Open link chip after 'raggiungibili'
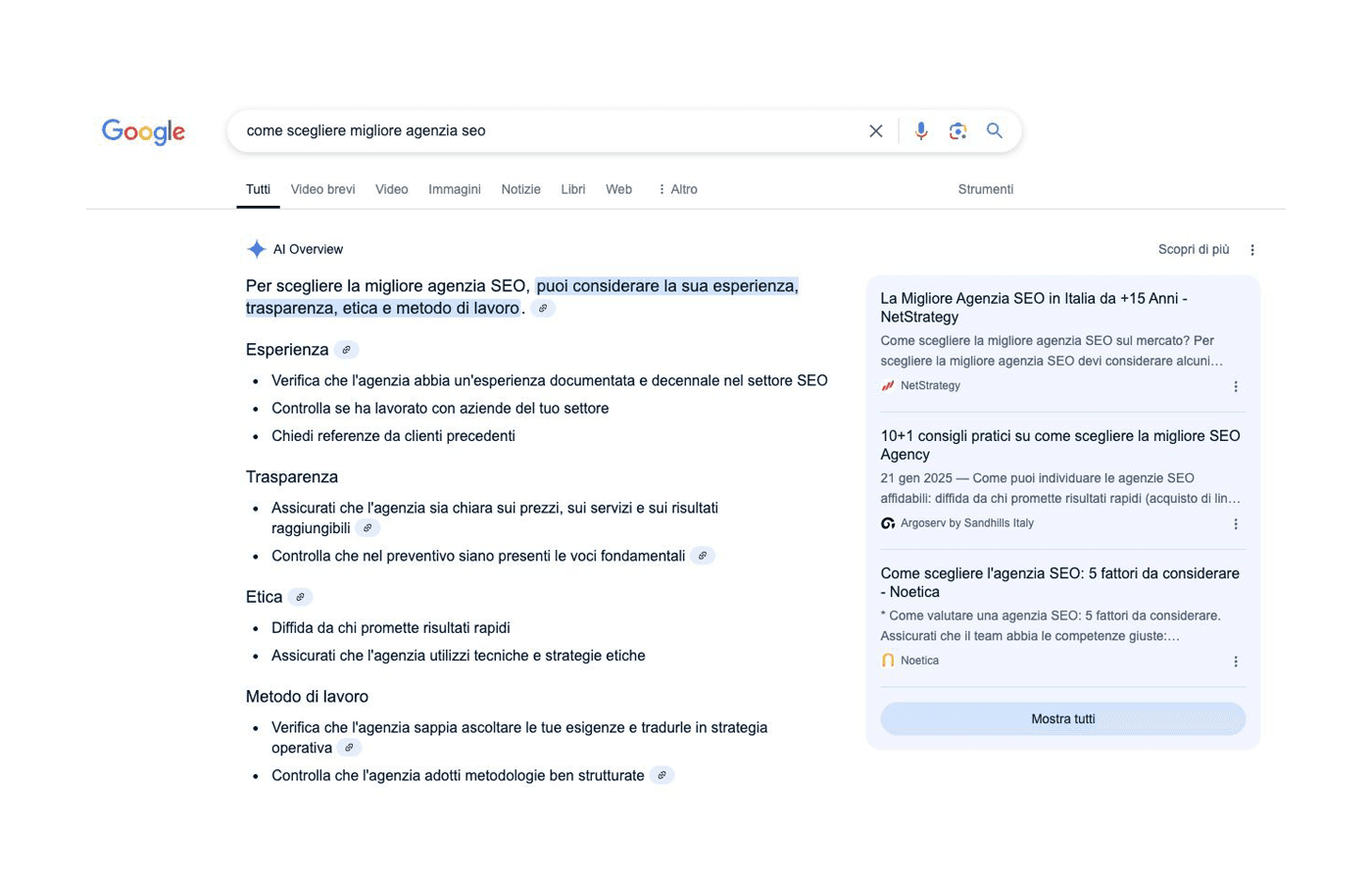Screen dimensions: 1372x882 click(367, 528)
